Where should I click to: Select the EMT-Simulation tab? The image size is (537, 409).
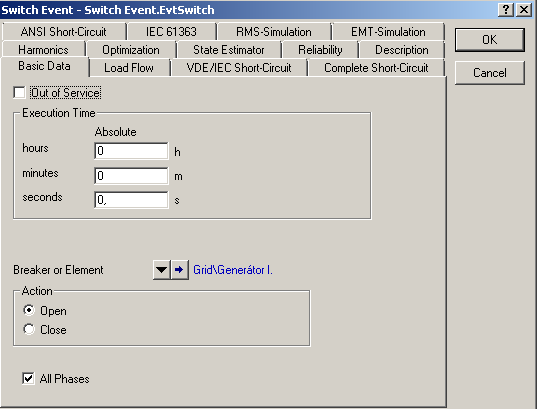388,32
